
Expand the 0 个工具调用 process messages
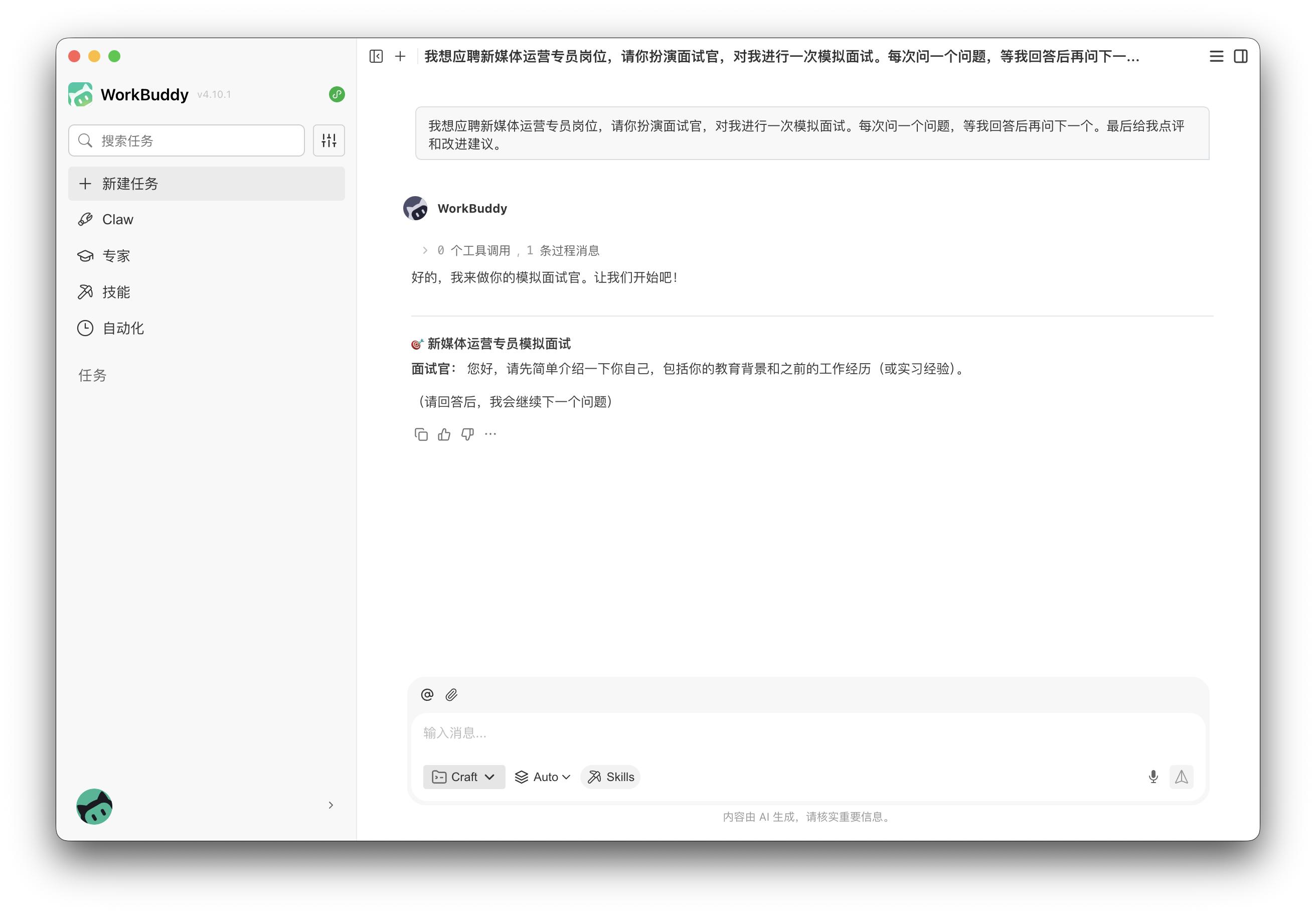point(424,250)
